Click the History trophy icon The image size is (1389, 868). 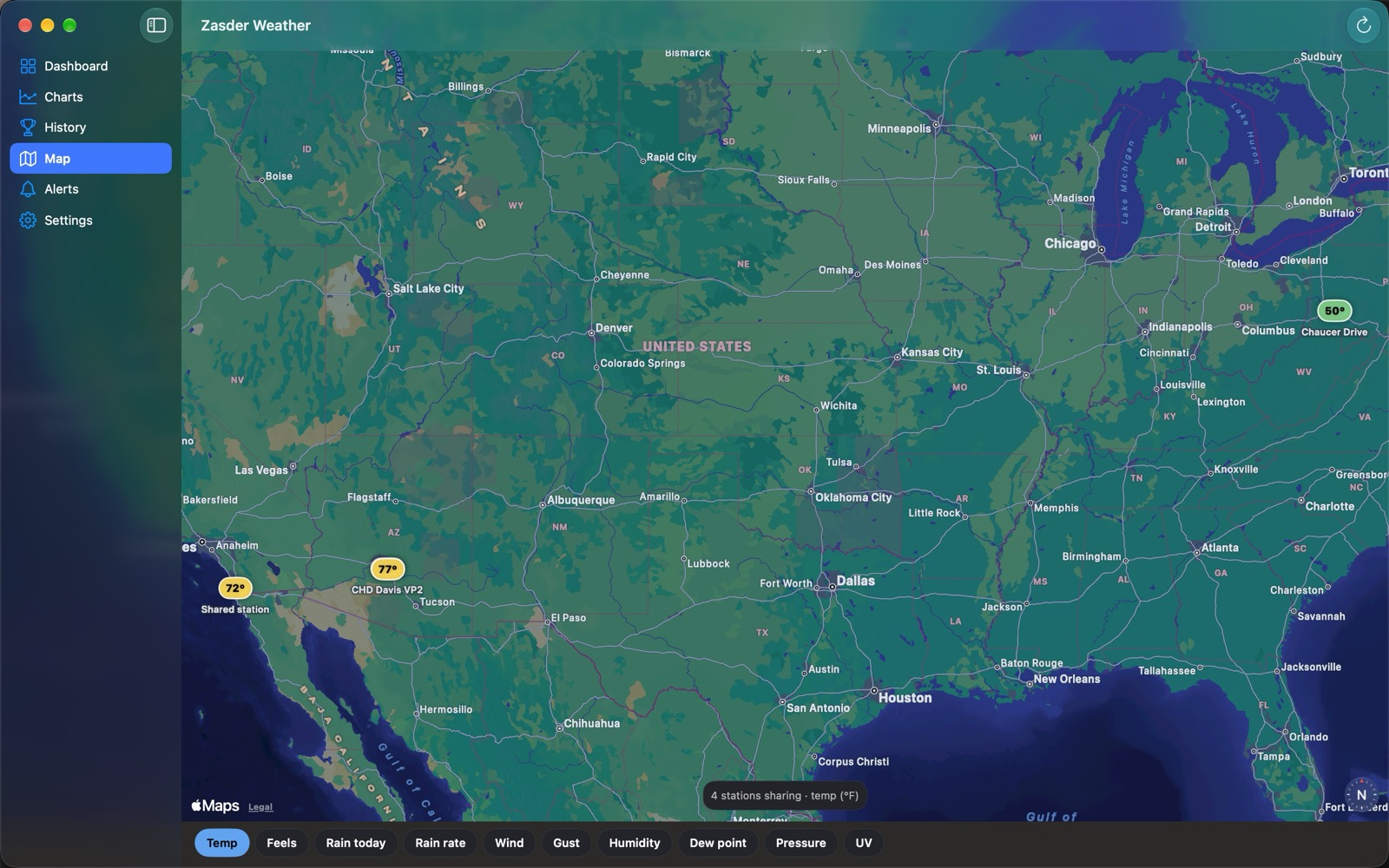tap(28, 128)
